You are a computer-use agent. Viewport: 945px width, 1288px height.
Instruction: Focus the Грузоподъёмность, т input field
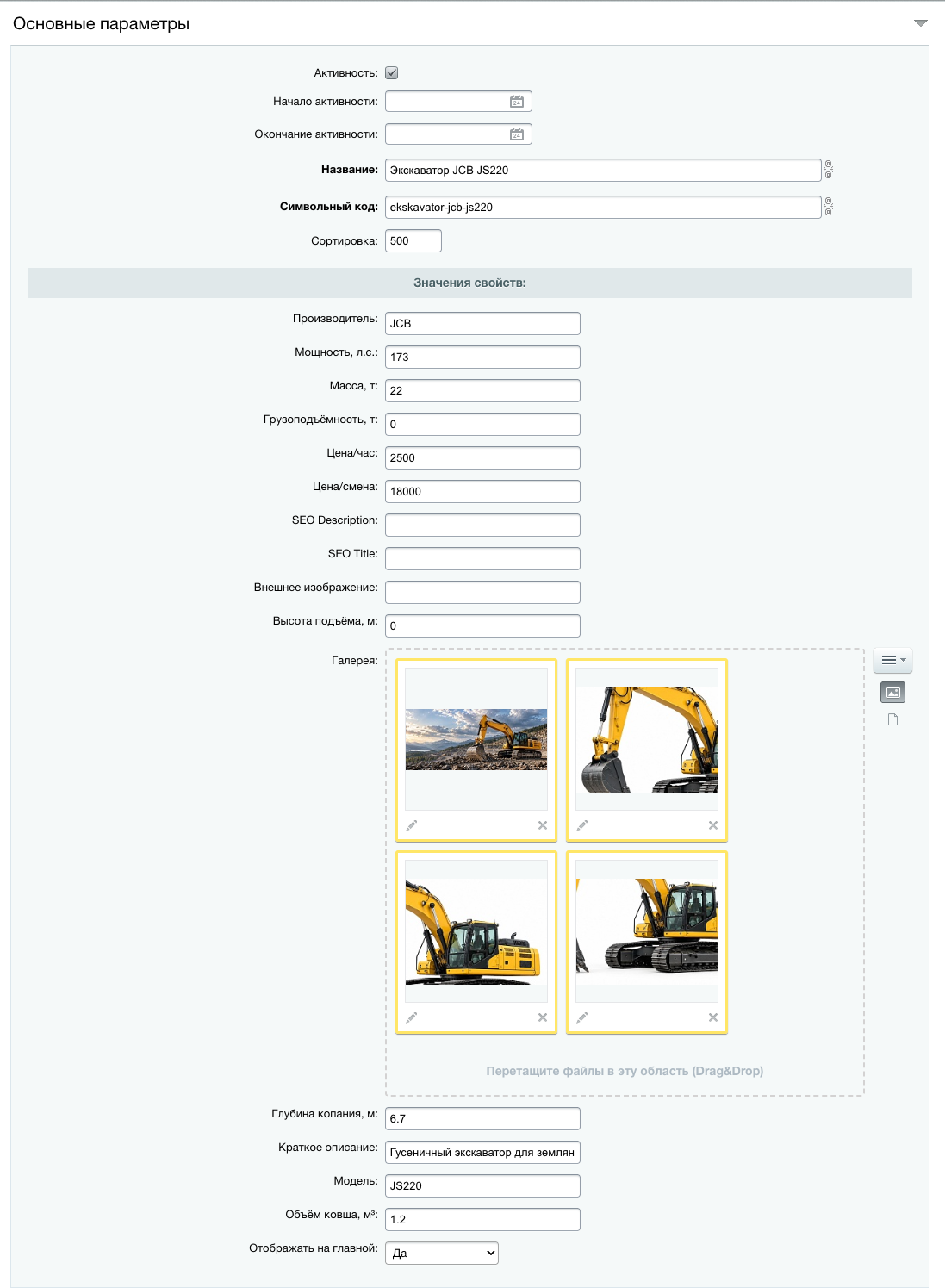482,424
